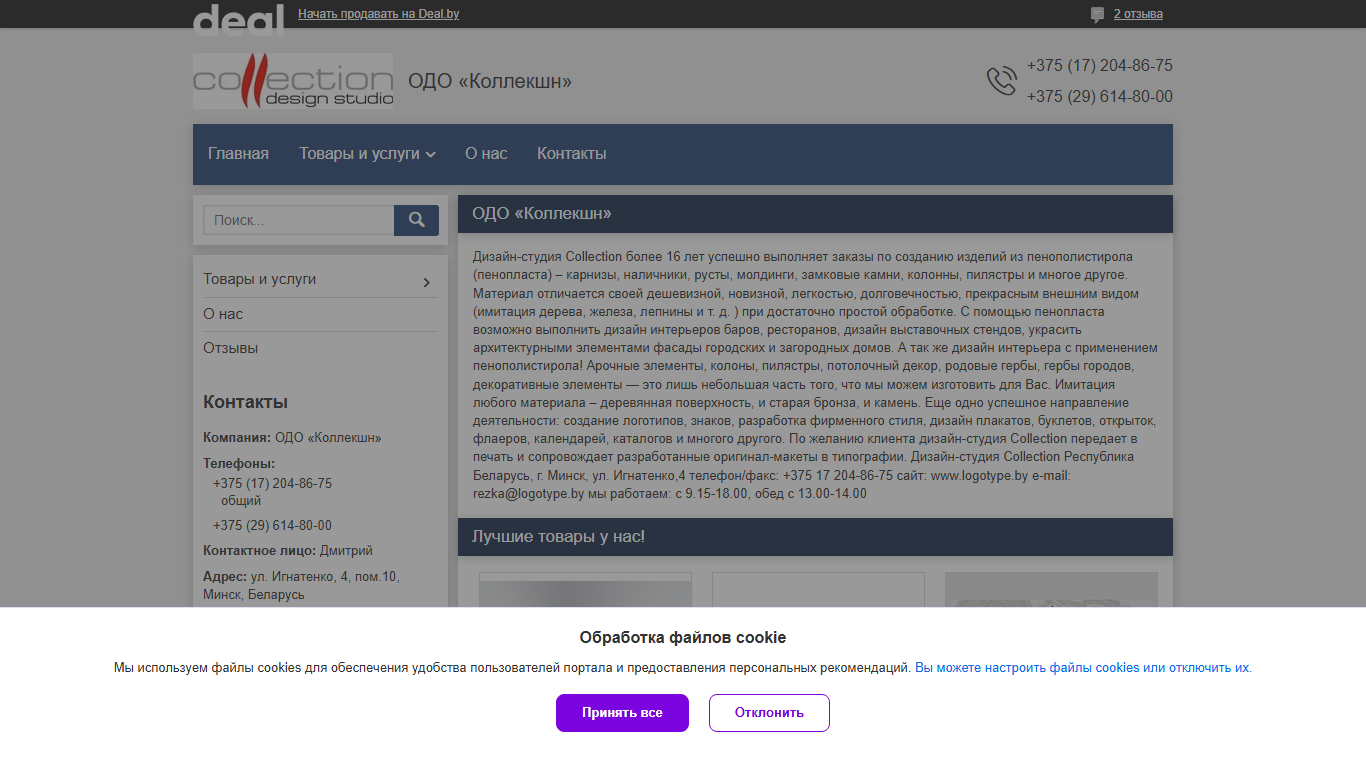Click contact person 'Дмитрий' text
Screen dimensions: 1366x768
pos(346,551)
